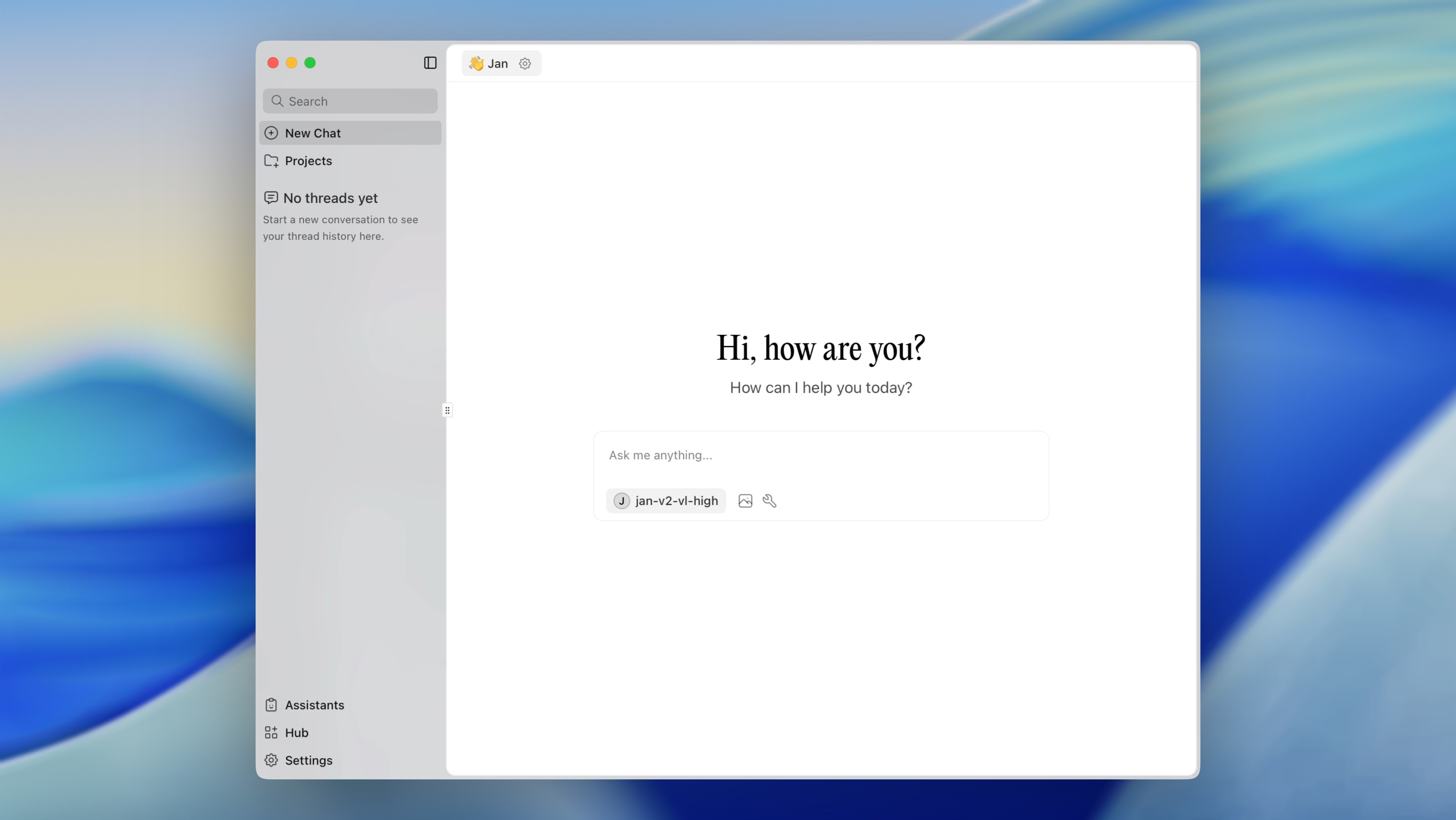Click the Assistants clipboard icon in sidebar
The image size is (1456, 820).
271,705
